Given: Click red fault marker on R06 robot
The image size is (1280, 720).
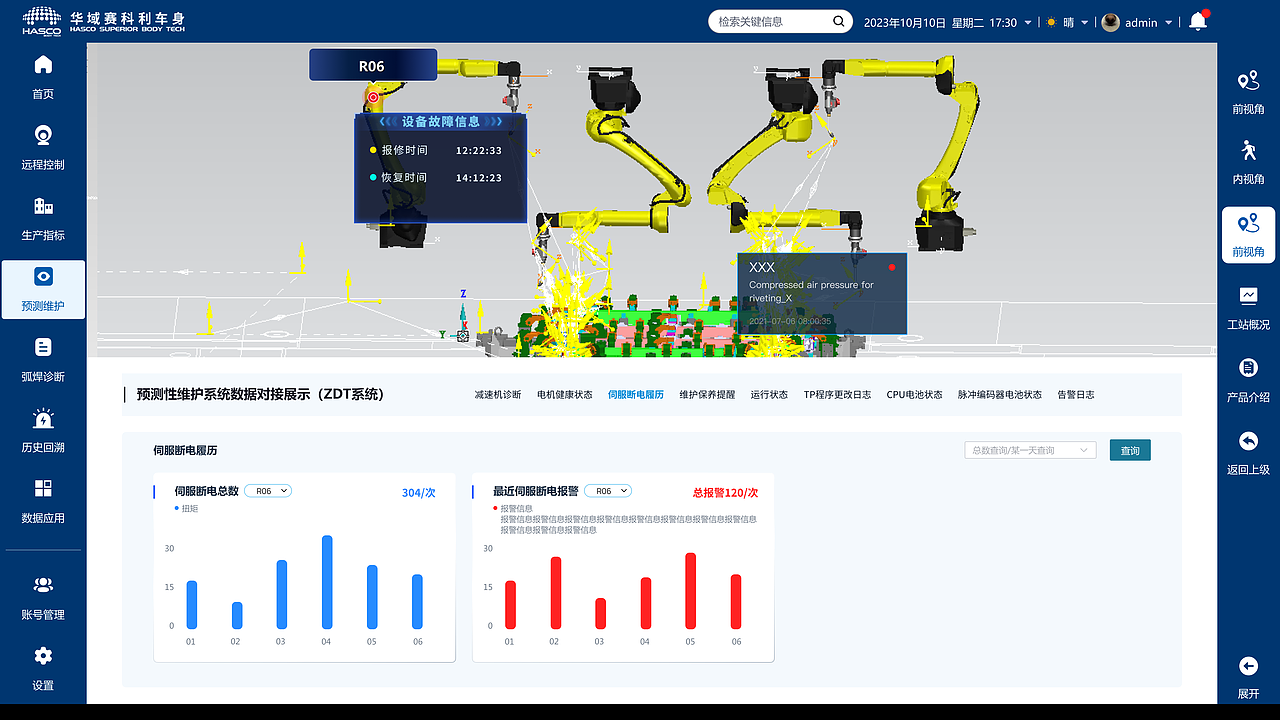Looking at the screenshot, I should coord(373,97).
